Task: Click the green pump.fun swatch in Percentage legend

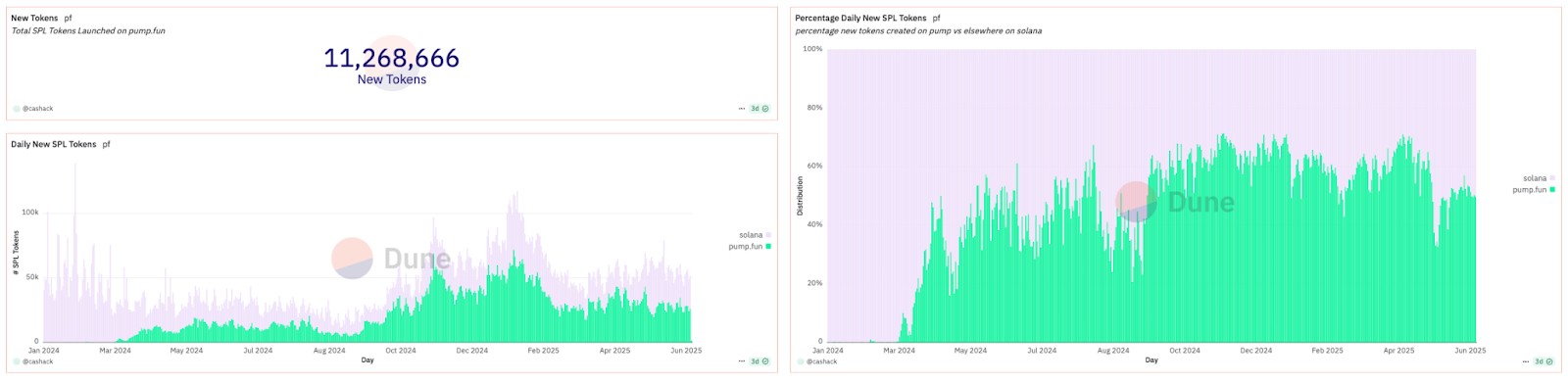Action: coord(1552,190)
